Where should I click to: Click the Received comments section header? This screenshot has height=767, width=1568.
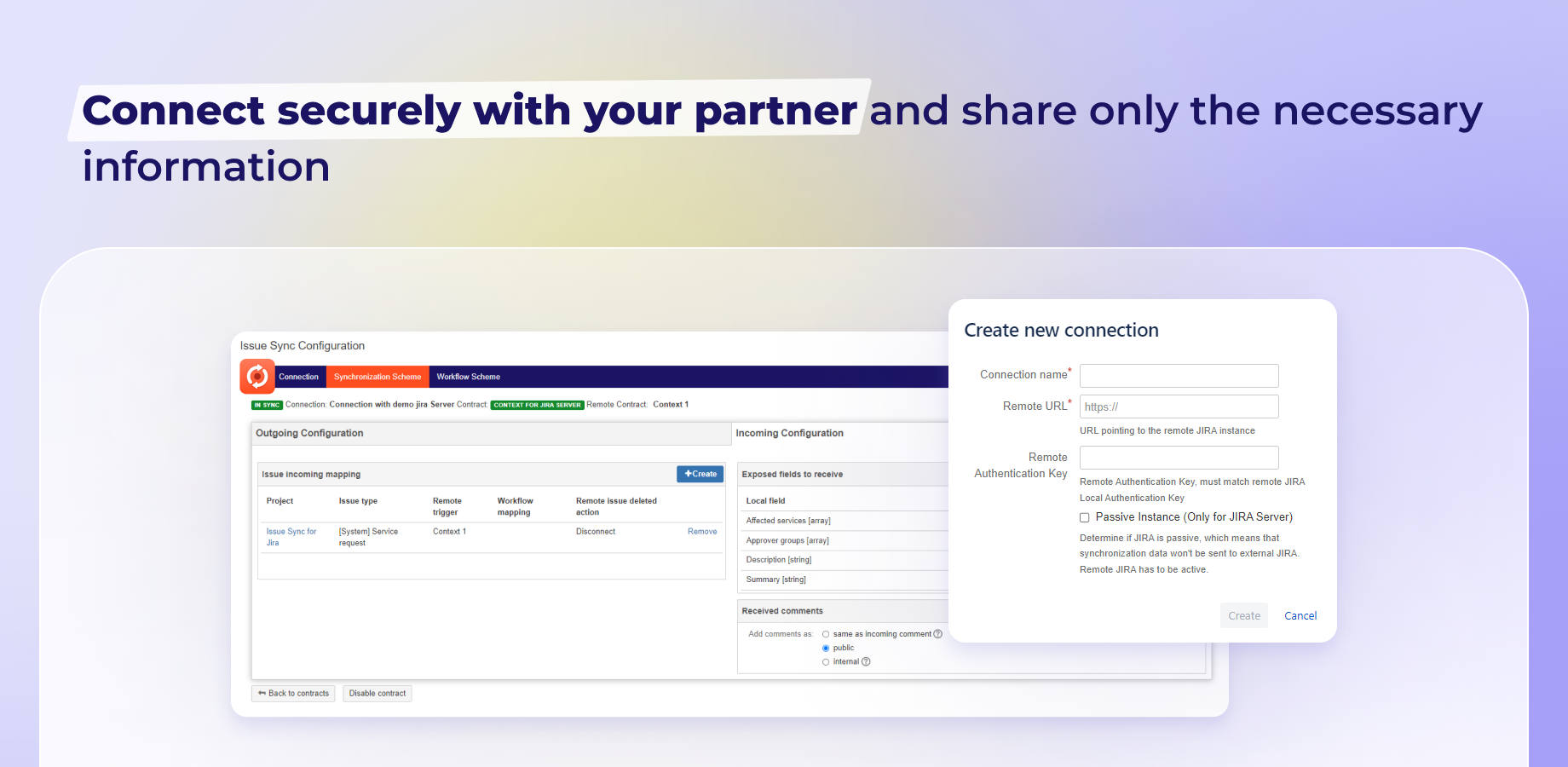tap(782, 611)
